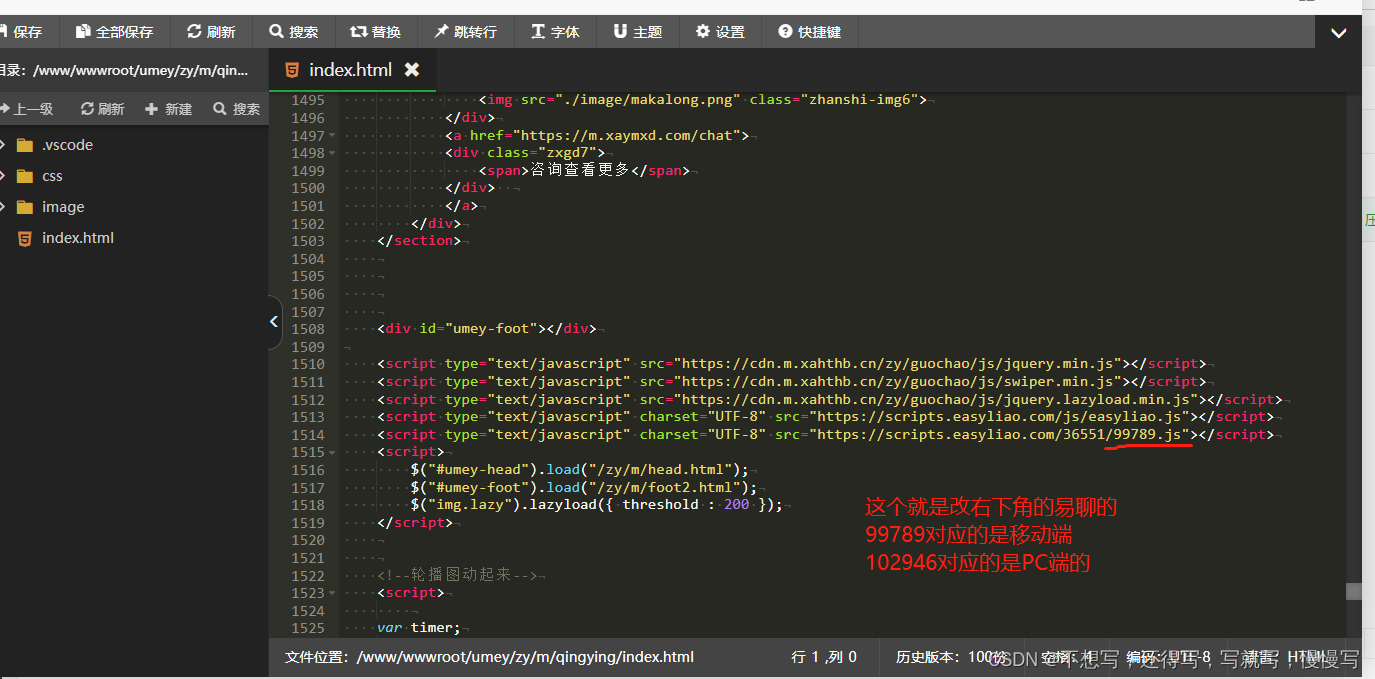Click var timer on line 1525
Screen dimensions: 1375x679
click(x=418, y=628)
